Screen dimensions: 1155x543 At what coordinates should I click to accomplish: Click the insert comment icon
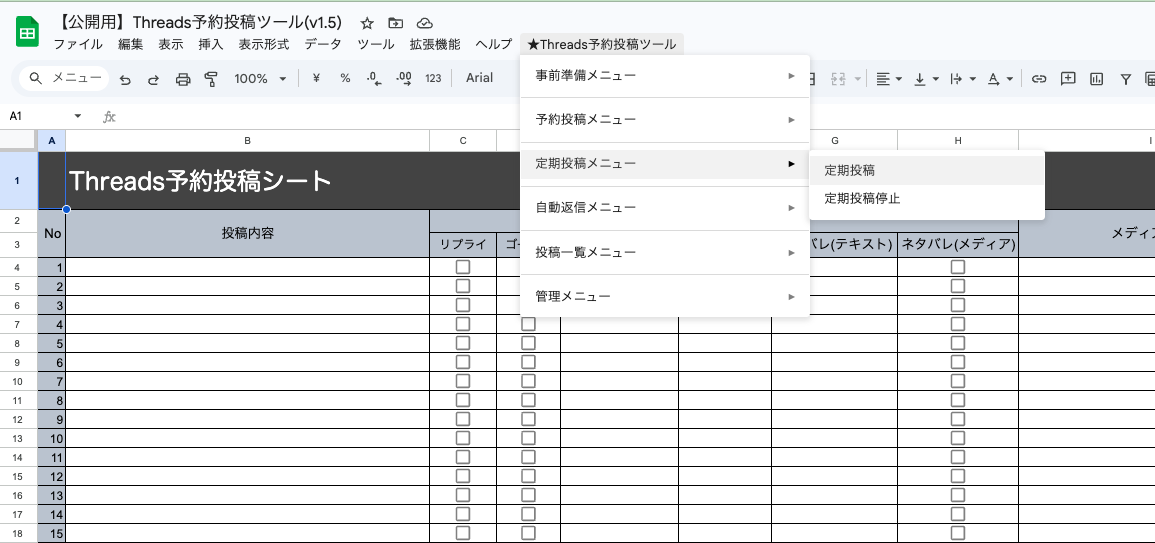click(x=1068, y=79)
